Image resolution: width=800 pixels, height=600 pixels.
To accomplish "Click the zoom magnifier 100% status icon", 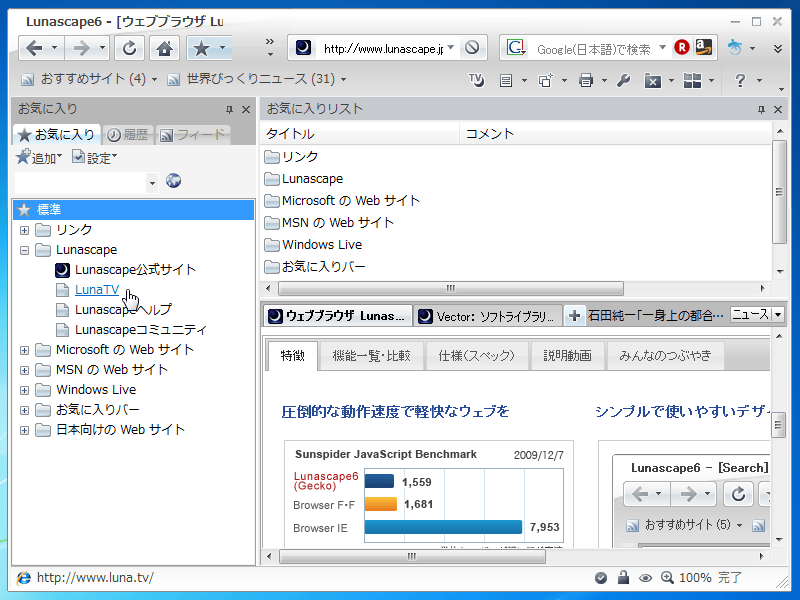I will coord(667,577).
